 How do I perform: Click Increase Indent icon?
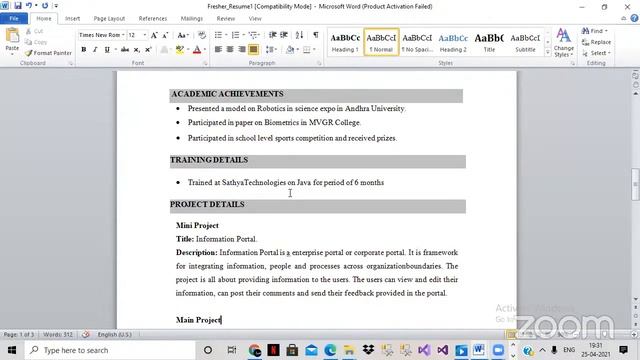click(284, 35)
